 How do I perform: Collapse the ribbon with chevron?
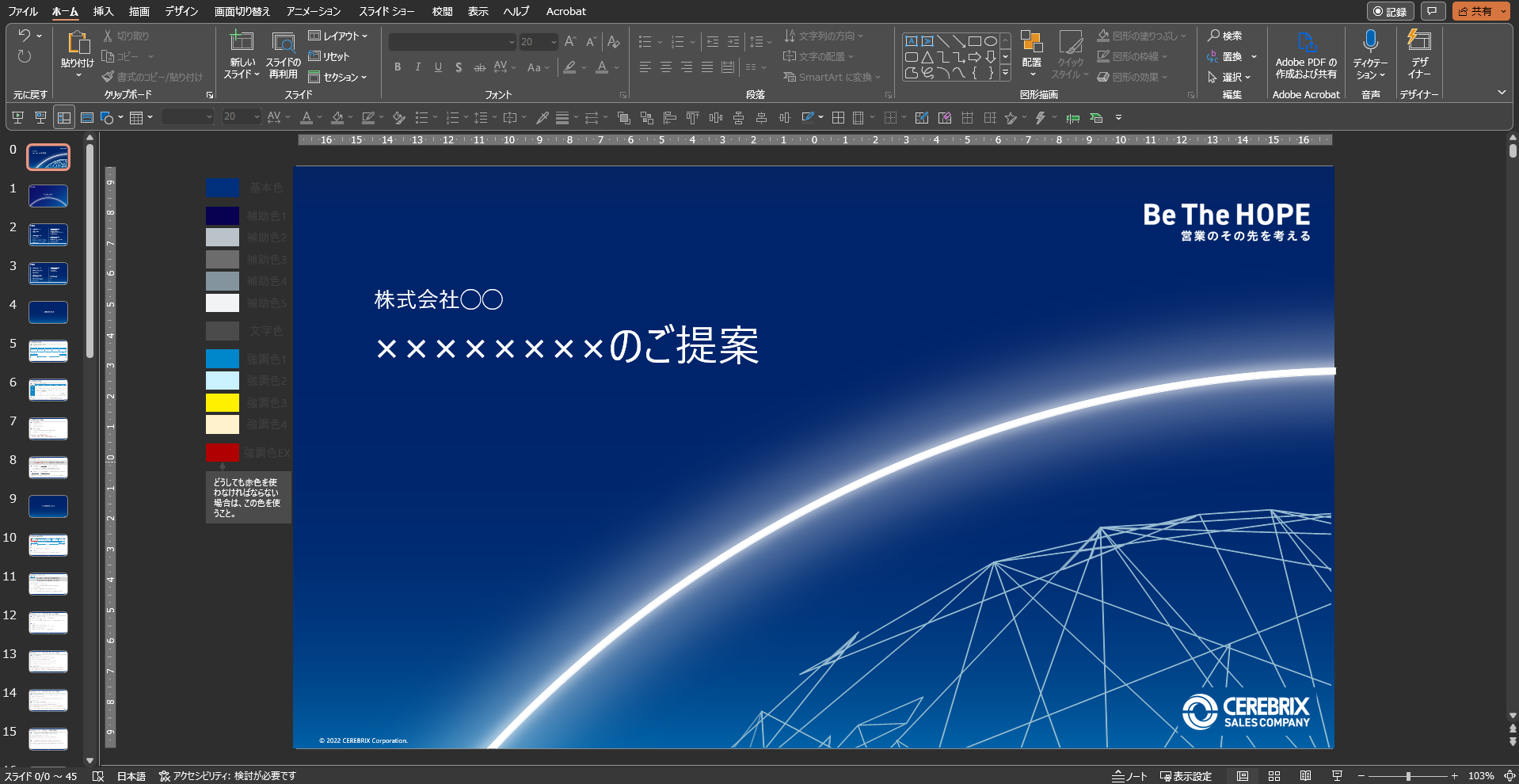pyautogui.click(x=1502, y=93)
